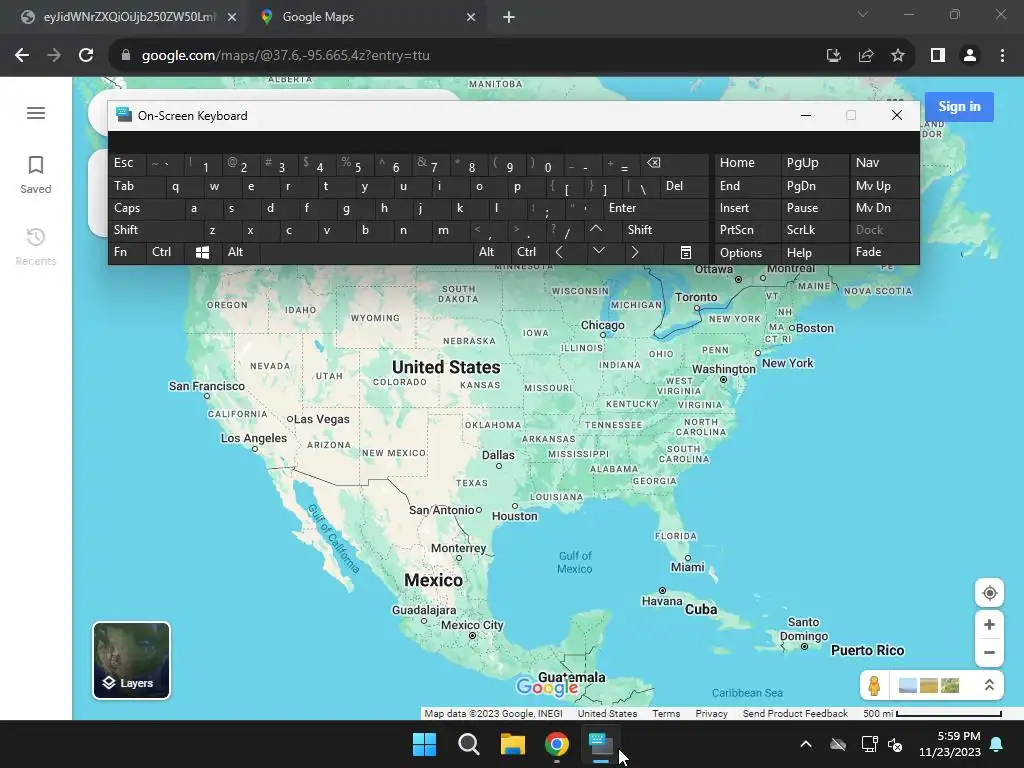Share this page icon in address bar

tap(866, 56)
